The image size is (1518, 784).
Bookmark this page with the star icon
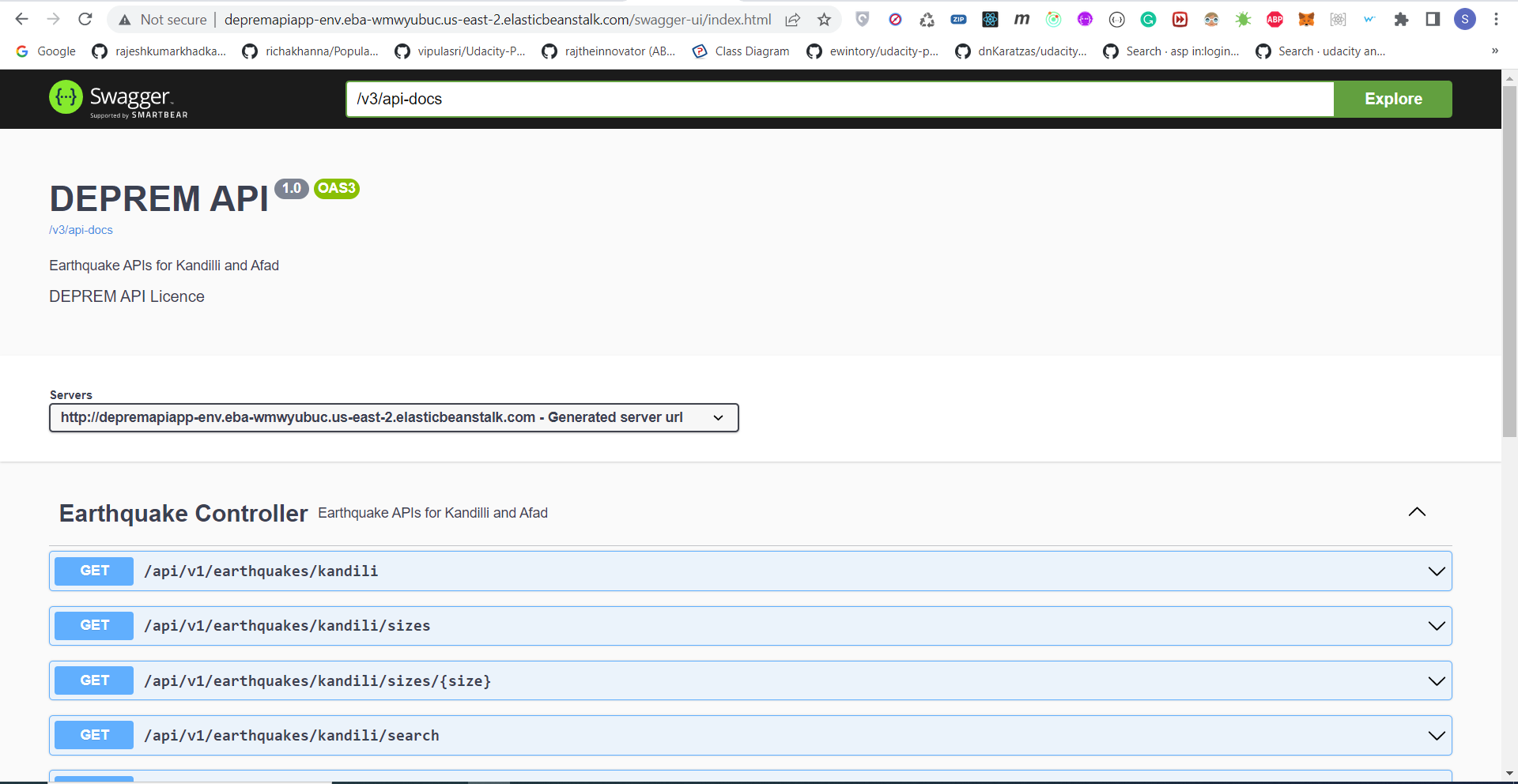(x=825, y=19)
